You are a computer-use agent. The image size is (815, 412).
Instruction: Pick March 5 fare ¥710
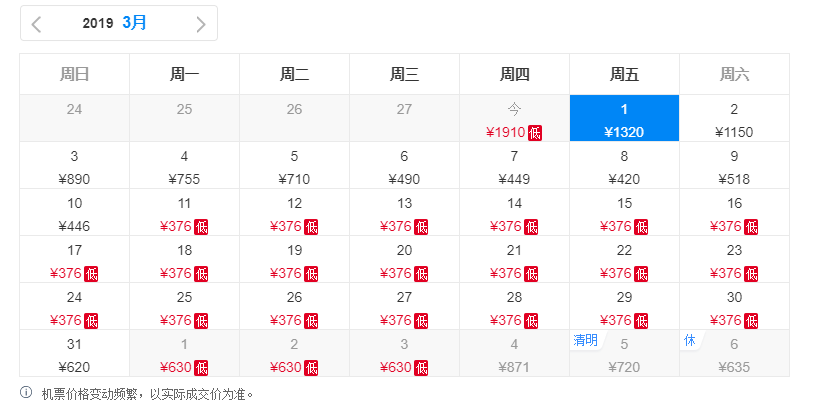pos(294,165)
